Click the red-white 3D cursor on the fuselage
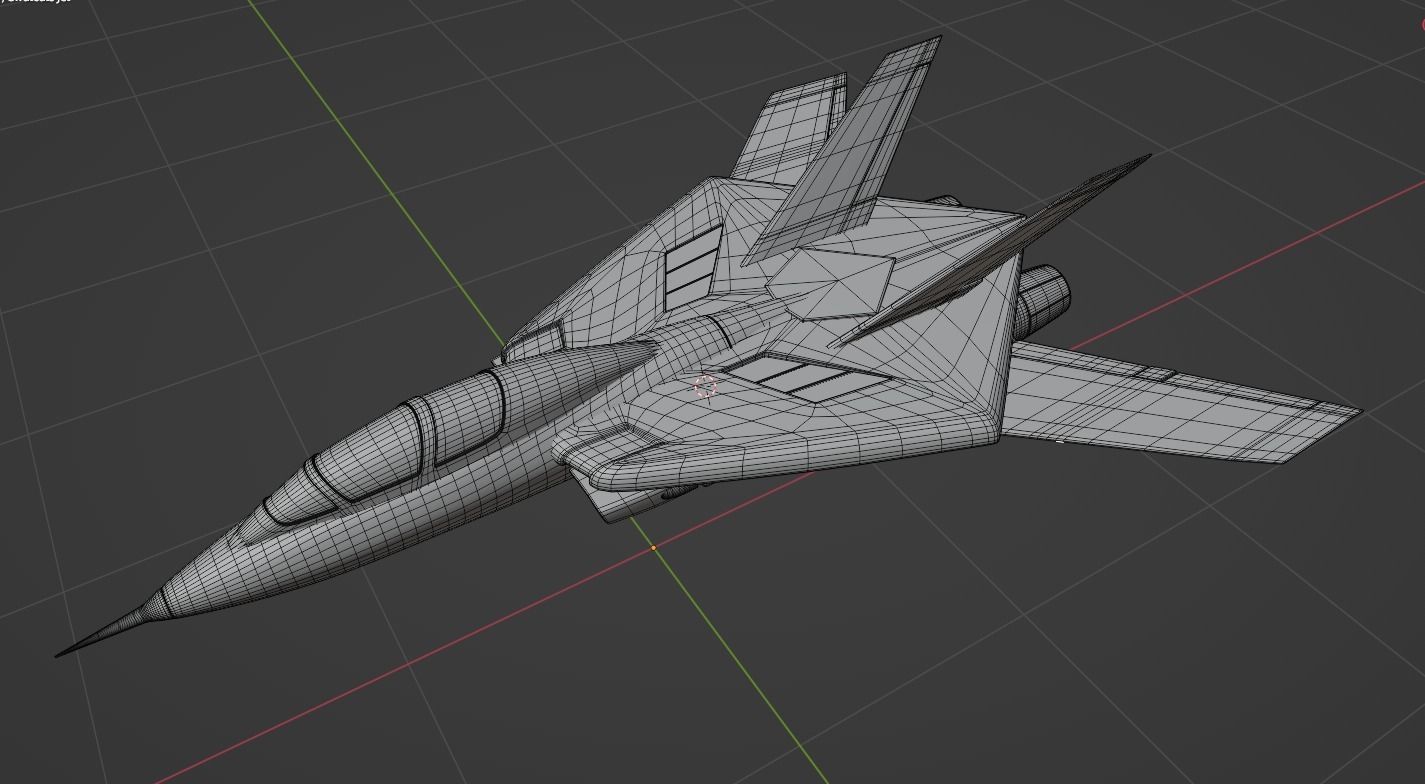The image size is (1425, 784). pos(705,387)
